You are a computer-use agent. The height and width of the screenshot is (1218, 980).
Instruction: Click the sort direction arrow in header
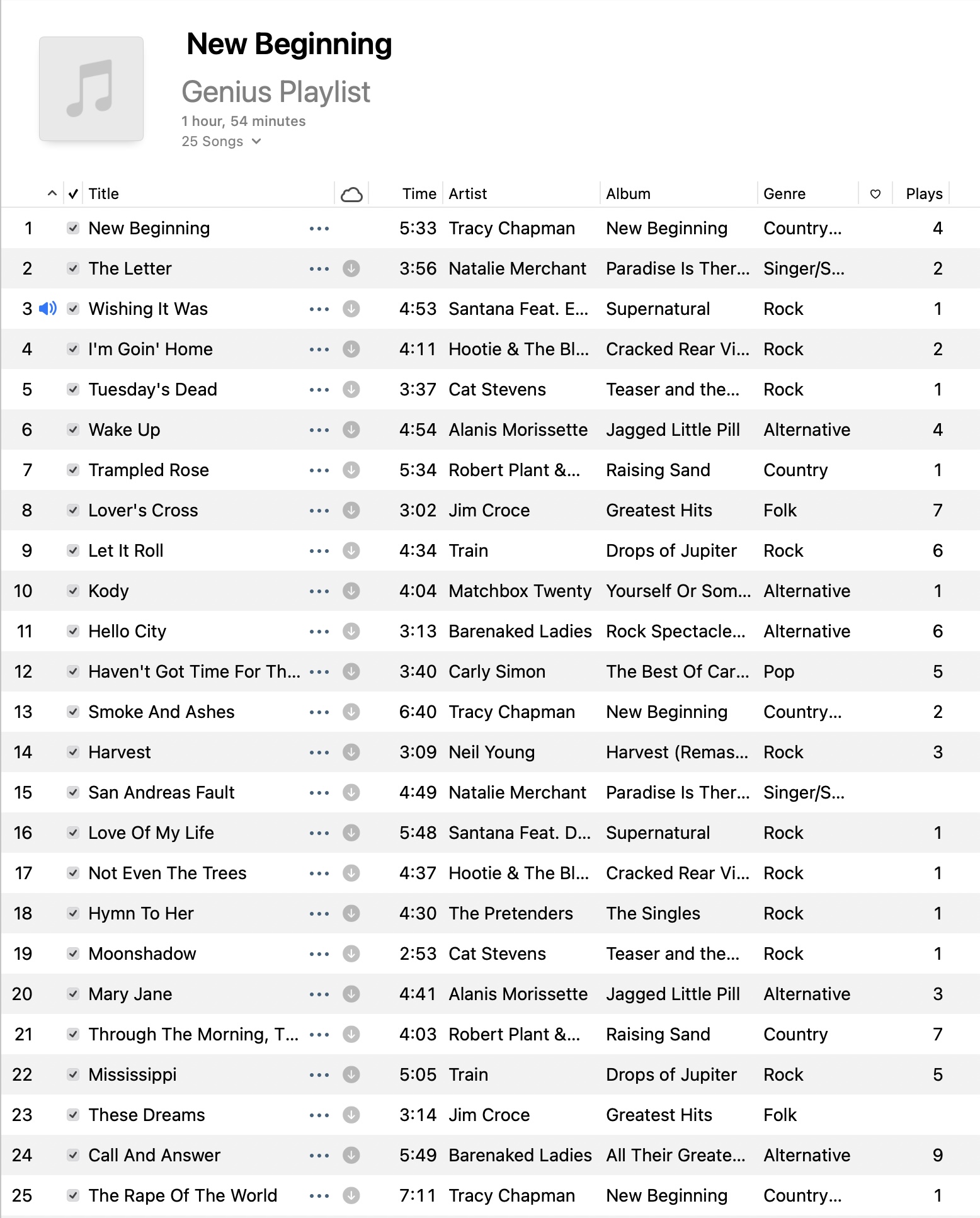52,193
